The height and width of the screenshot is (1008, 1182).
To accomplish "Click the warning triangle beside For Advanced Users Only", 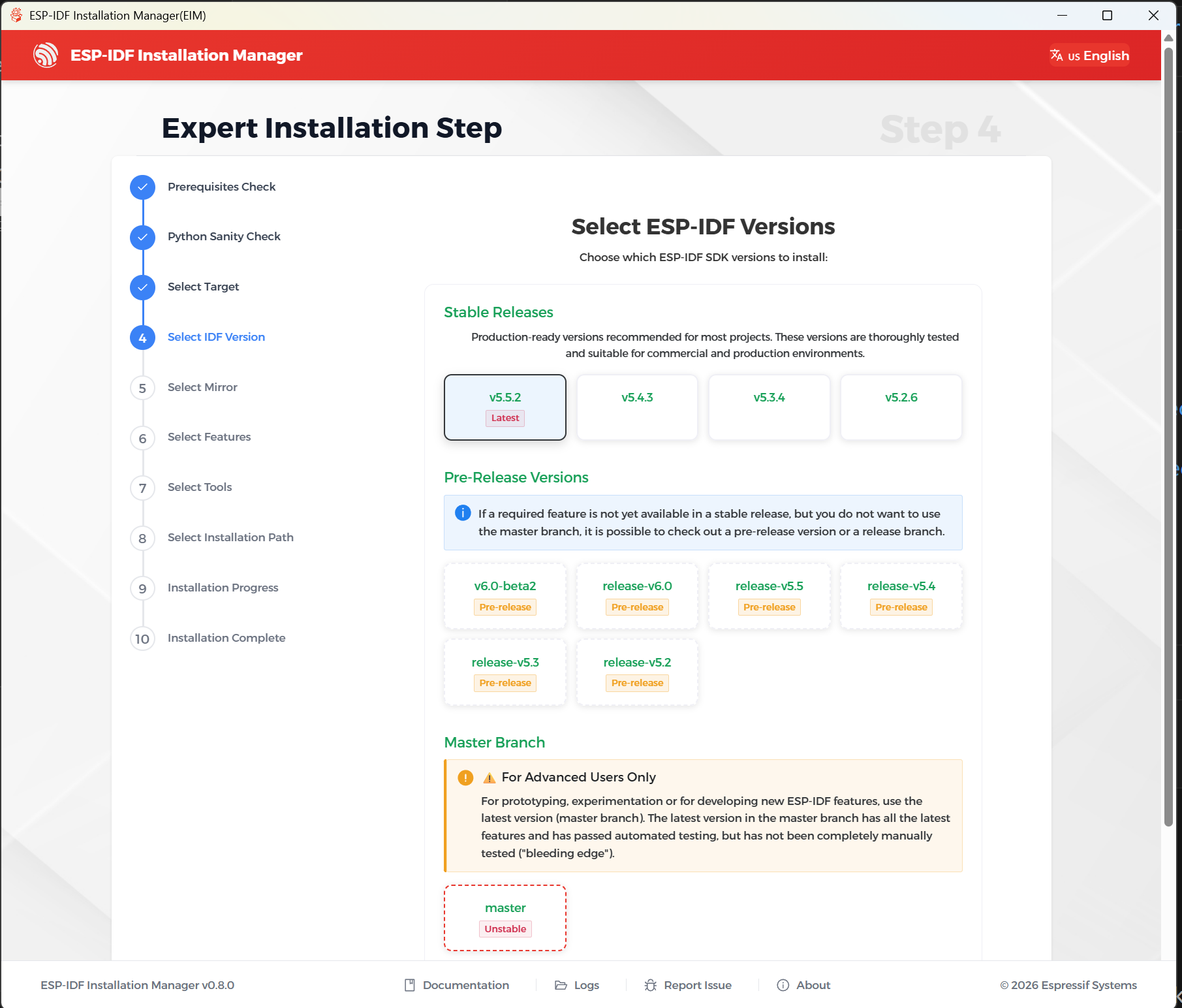I will (490, 778).
